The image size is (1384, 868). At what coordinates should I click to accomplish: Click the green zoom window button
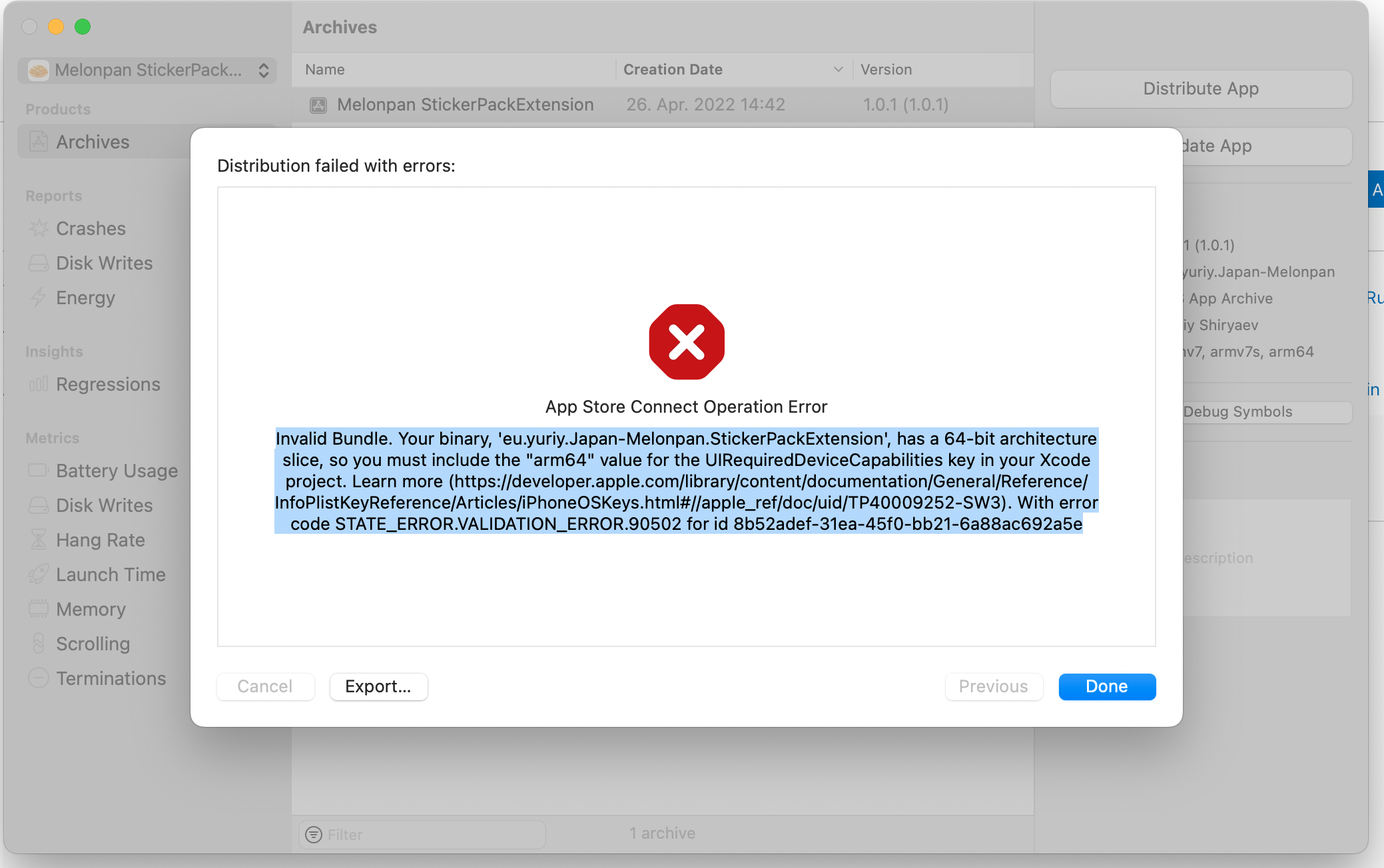83,27
